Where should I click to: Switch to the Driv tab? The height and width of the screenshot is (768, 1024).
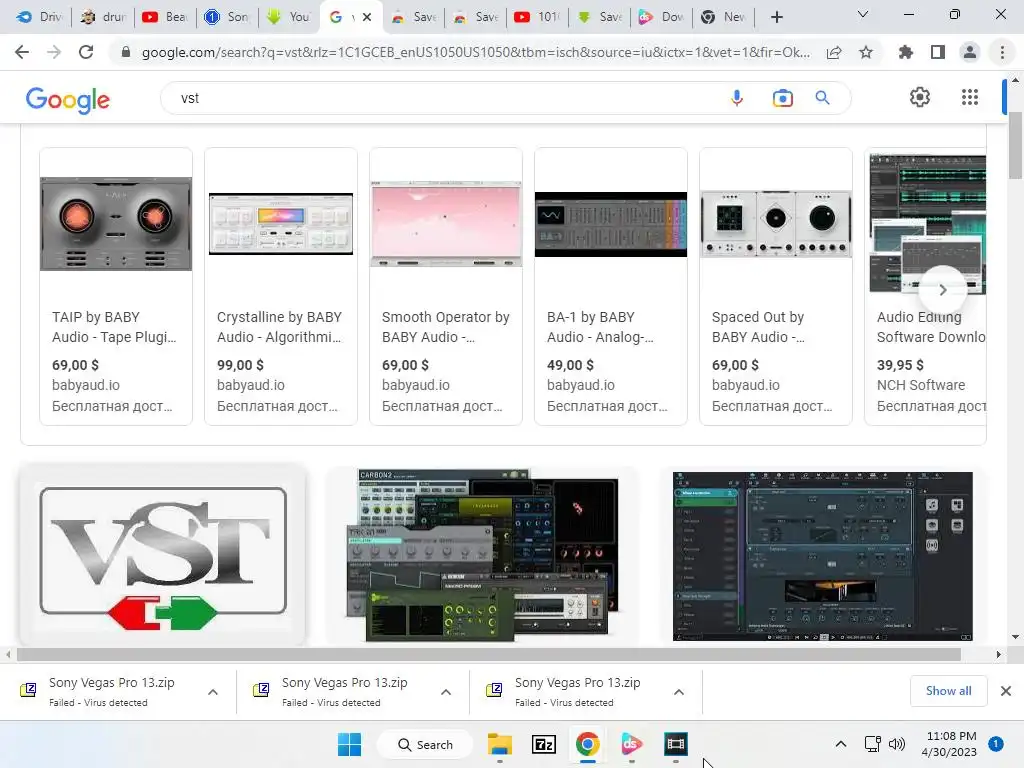coord(39,17)
